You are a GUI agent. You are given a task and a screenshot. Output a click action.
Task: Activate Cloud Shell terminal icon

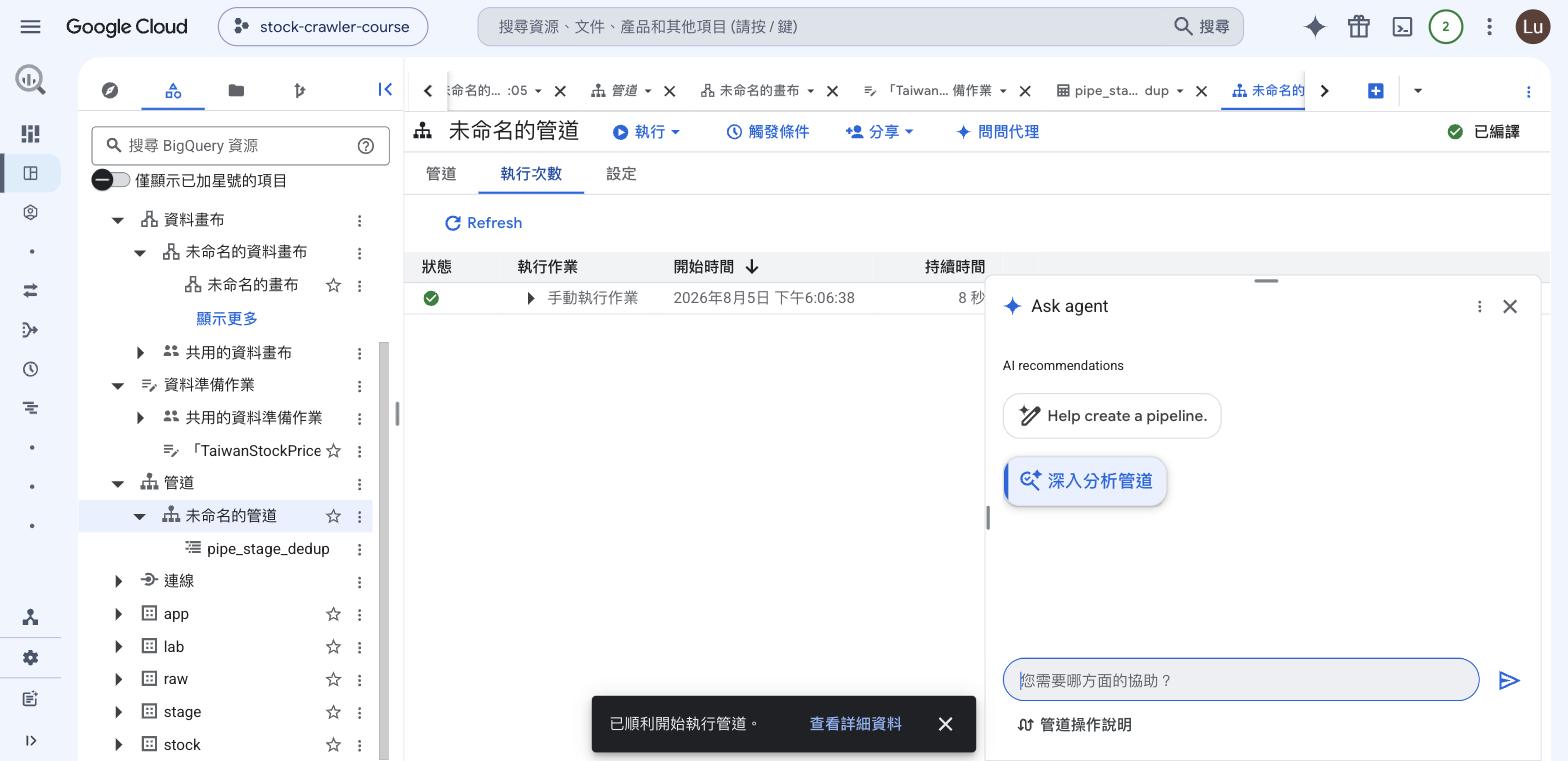[1402, 27]
